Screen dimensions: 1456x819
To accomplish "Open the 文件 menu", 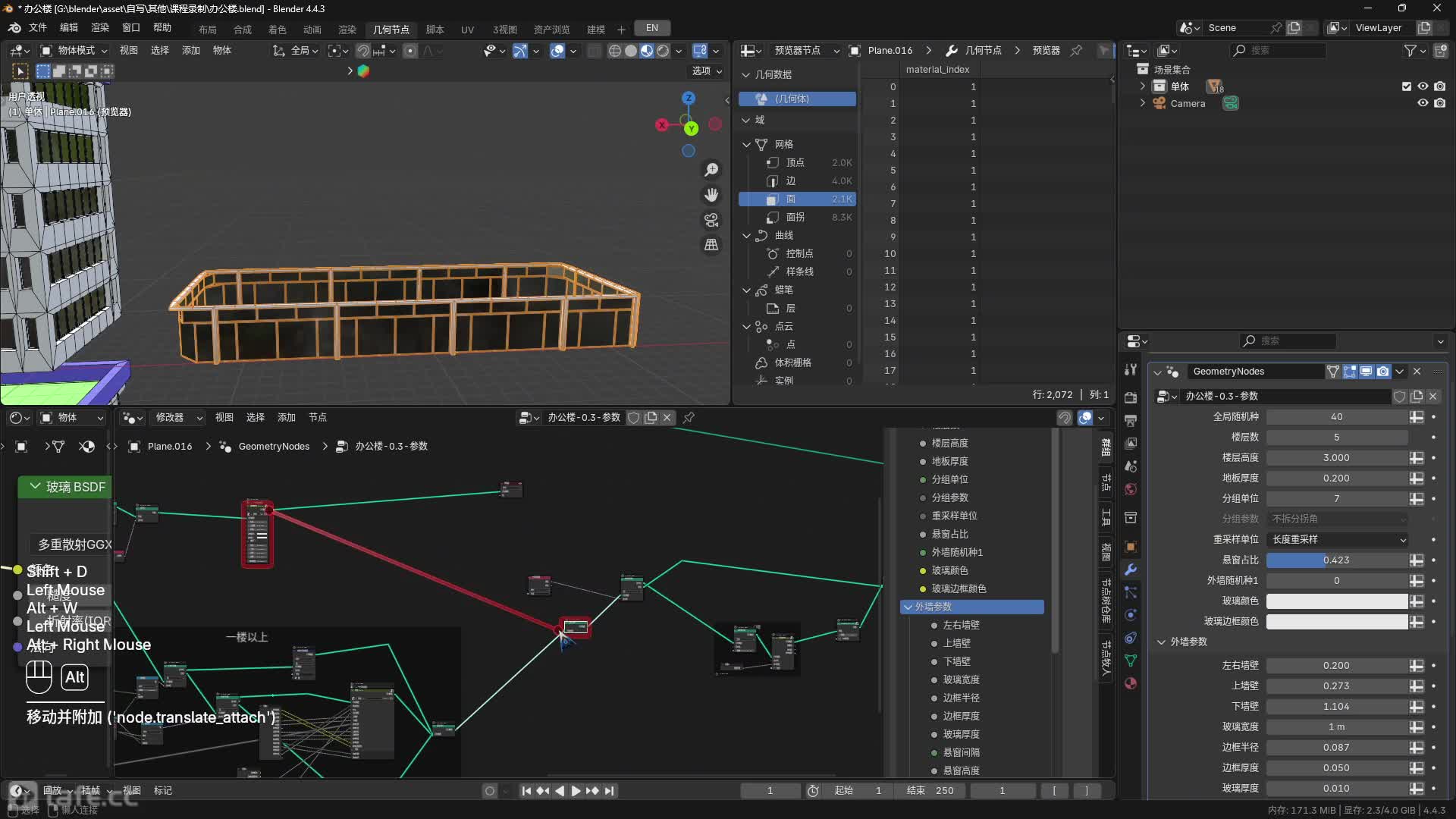I will click(37, 28).
